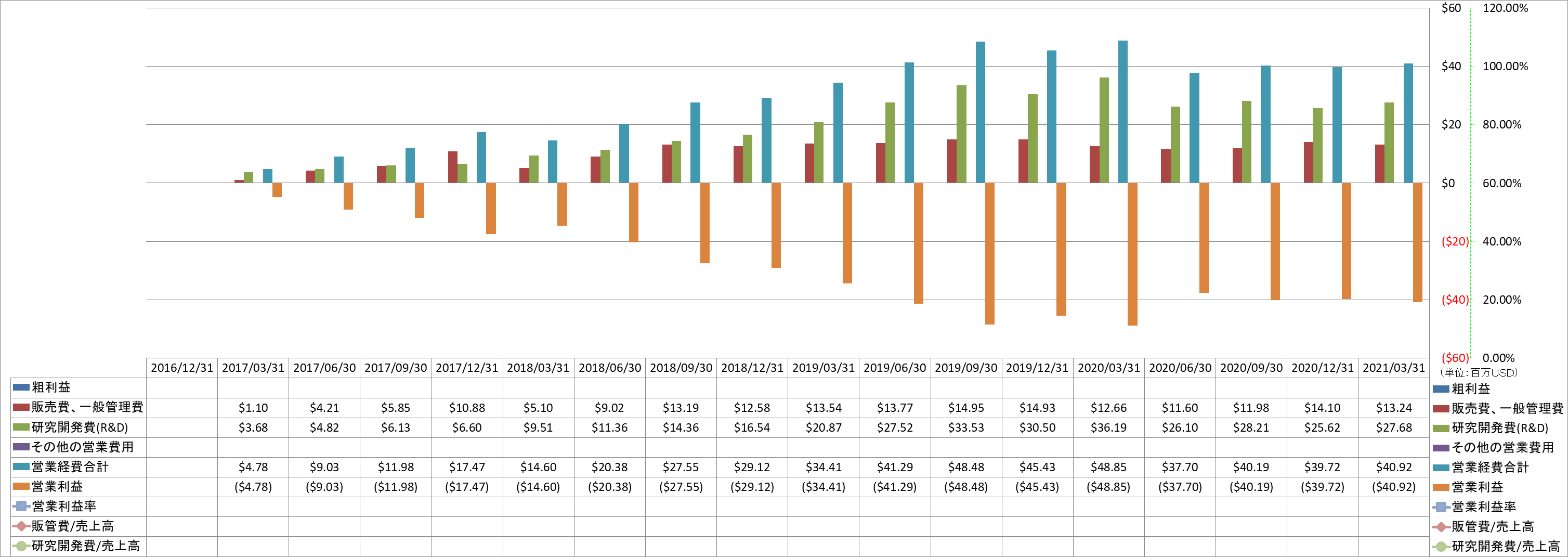1568x557 pixels.
Task: Click the 2021/03/31 date header
Action: point(1393,368)
